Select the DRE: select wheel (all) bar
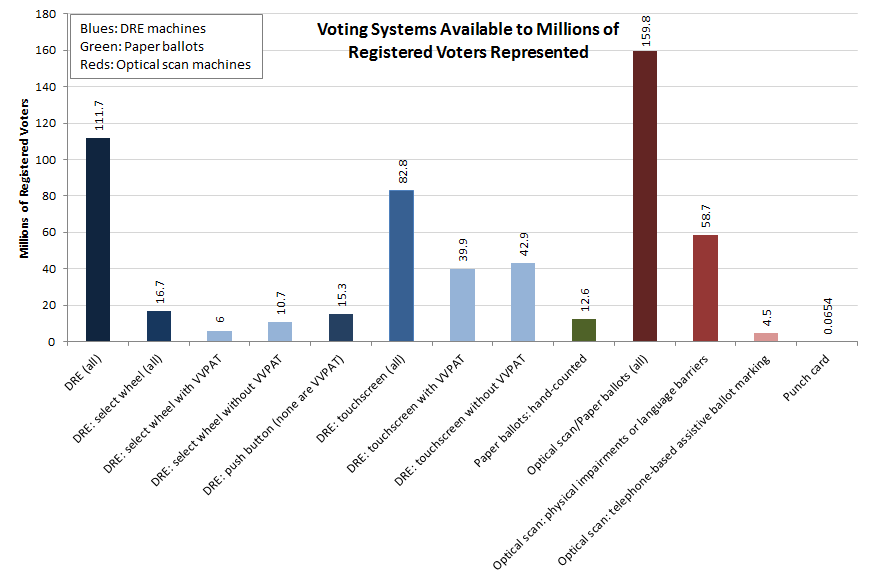 tap(159, 326)
